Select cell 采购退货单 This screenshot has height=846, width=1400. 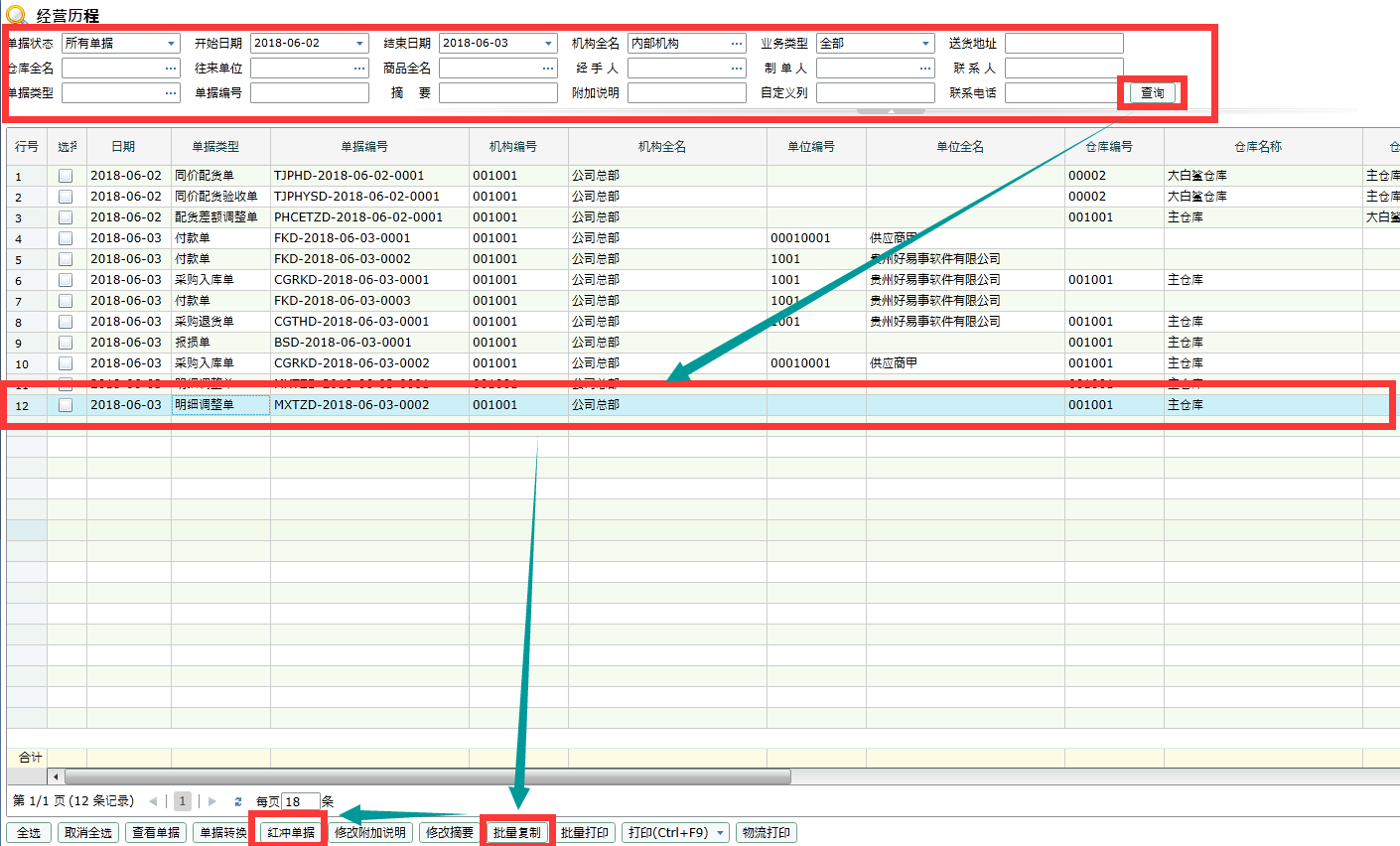tap(220, 322)
